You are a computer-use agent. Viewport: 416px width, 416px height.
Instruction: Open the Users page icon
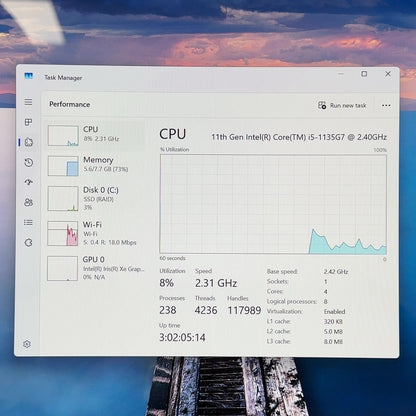click(x=29, y=202)
